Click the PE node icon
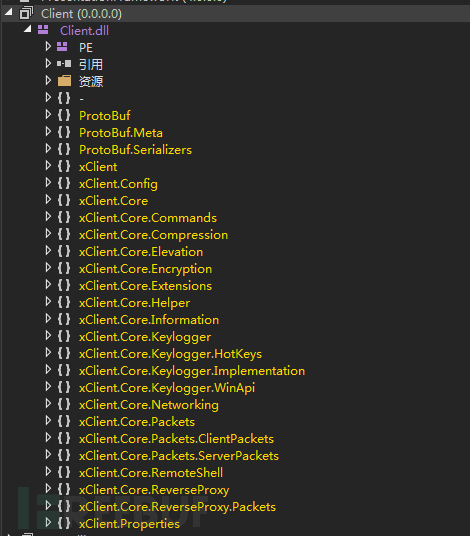470x536 pixels. tap(62, 46)
